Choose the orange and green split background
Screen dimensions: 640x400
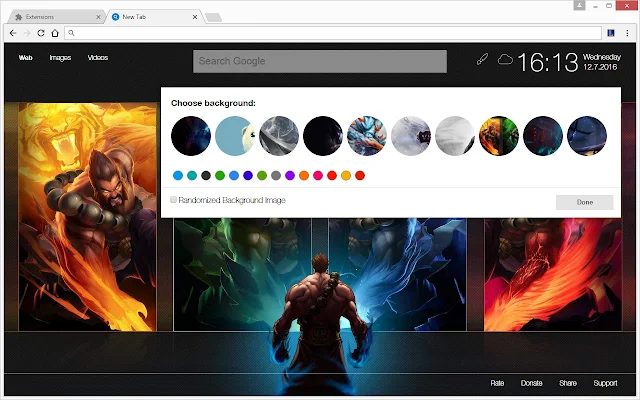click(499, 136)
